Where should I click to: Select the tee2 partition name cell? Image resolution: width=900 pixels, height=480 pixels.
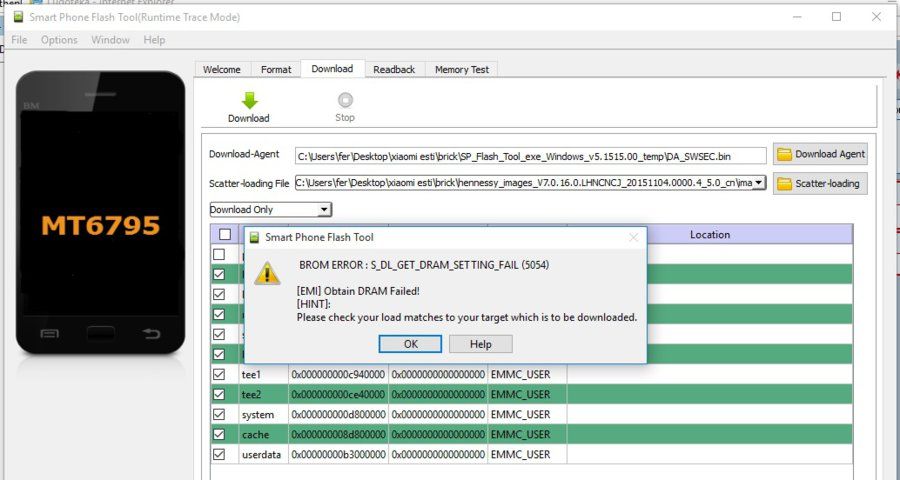(263, 394)
